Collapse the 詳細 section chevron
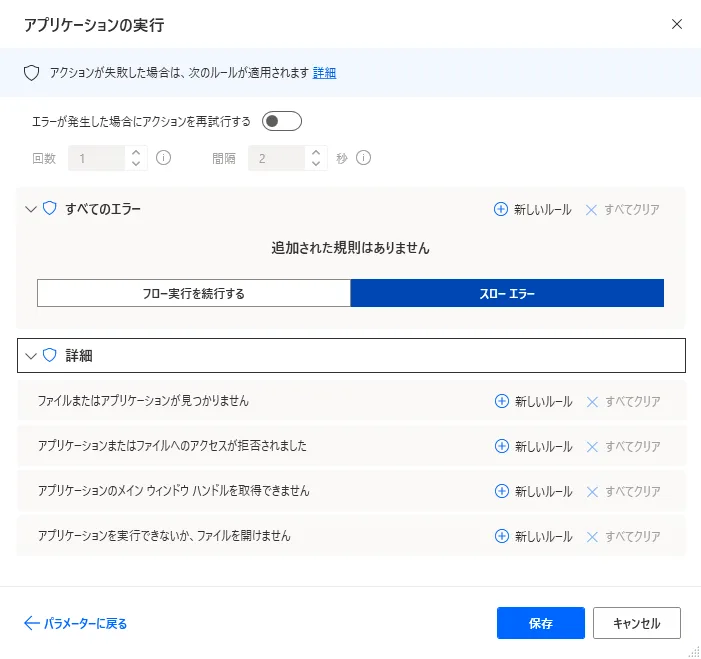The width and height of the screenshot is (701, 659). click(x=30, y=355)
